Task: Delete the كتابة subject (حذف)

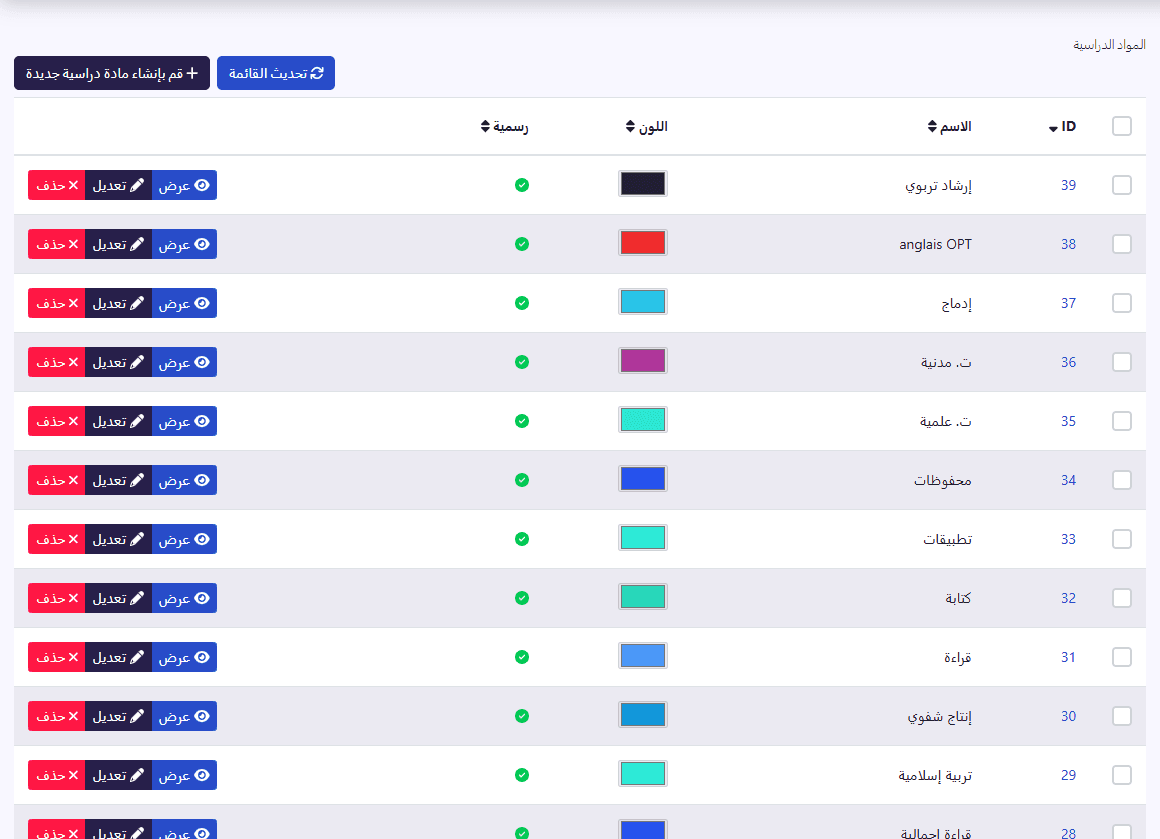Action: [57, 598]
